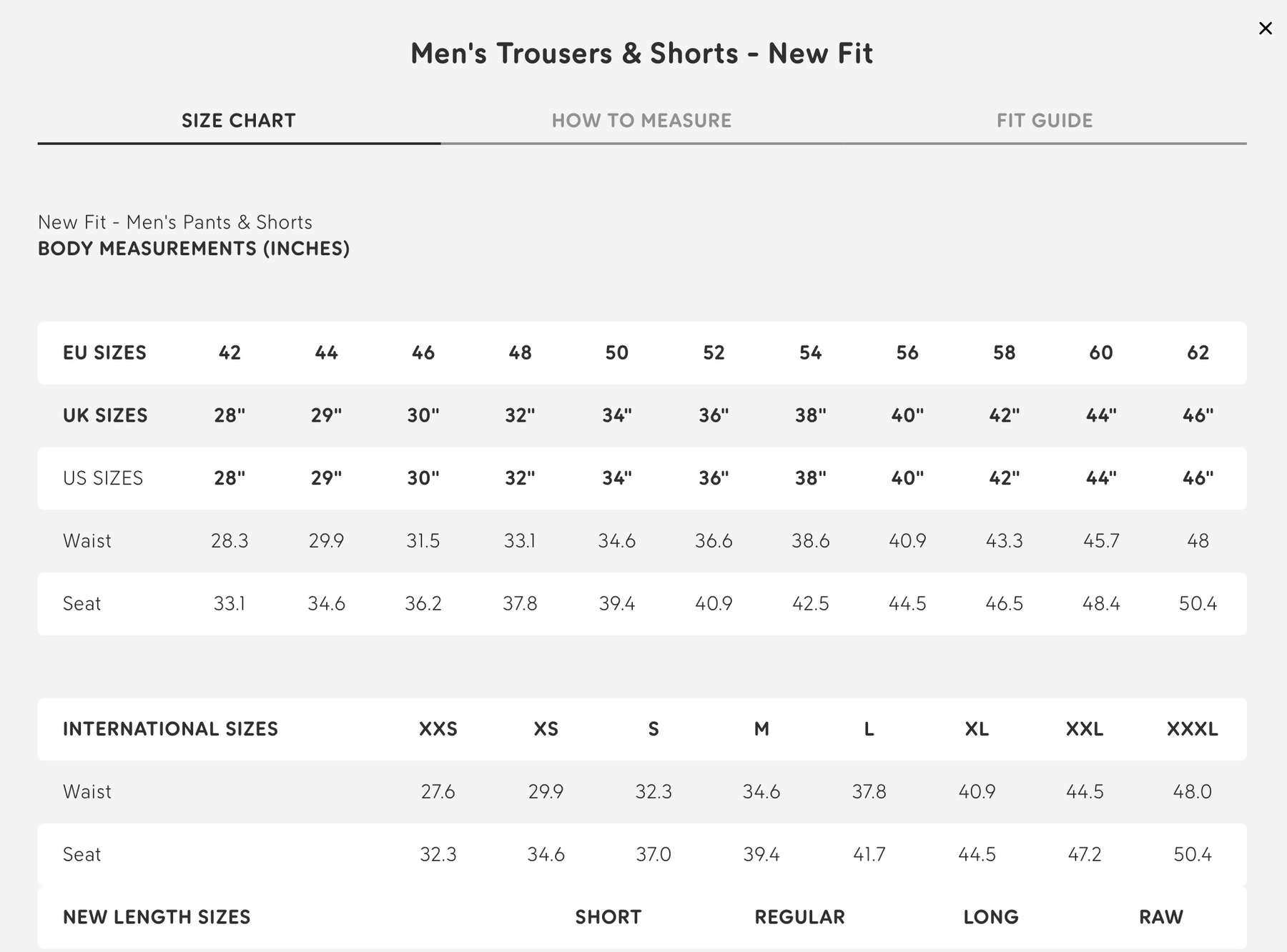This screenshot has height=952, width=1287.
Task: Choose the M international size header
Action: [761, 729]
